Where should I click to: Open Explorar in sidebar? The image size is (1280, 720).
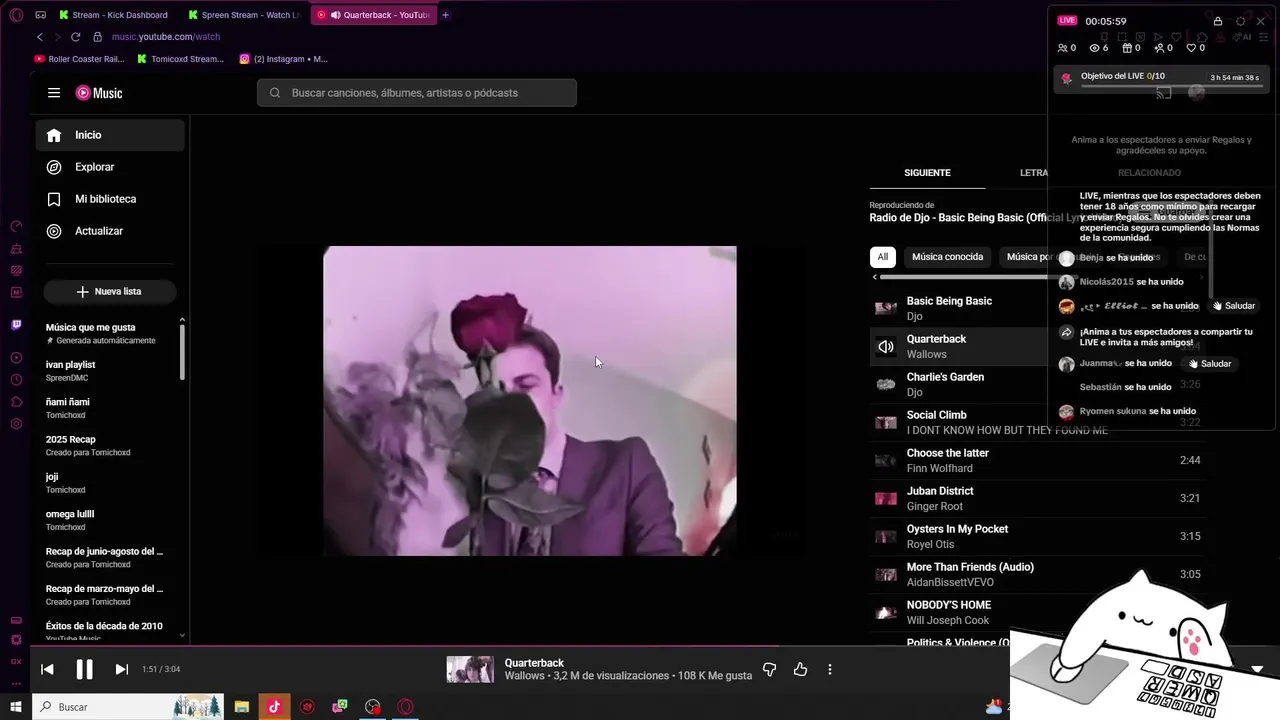click(110, 167)
